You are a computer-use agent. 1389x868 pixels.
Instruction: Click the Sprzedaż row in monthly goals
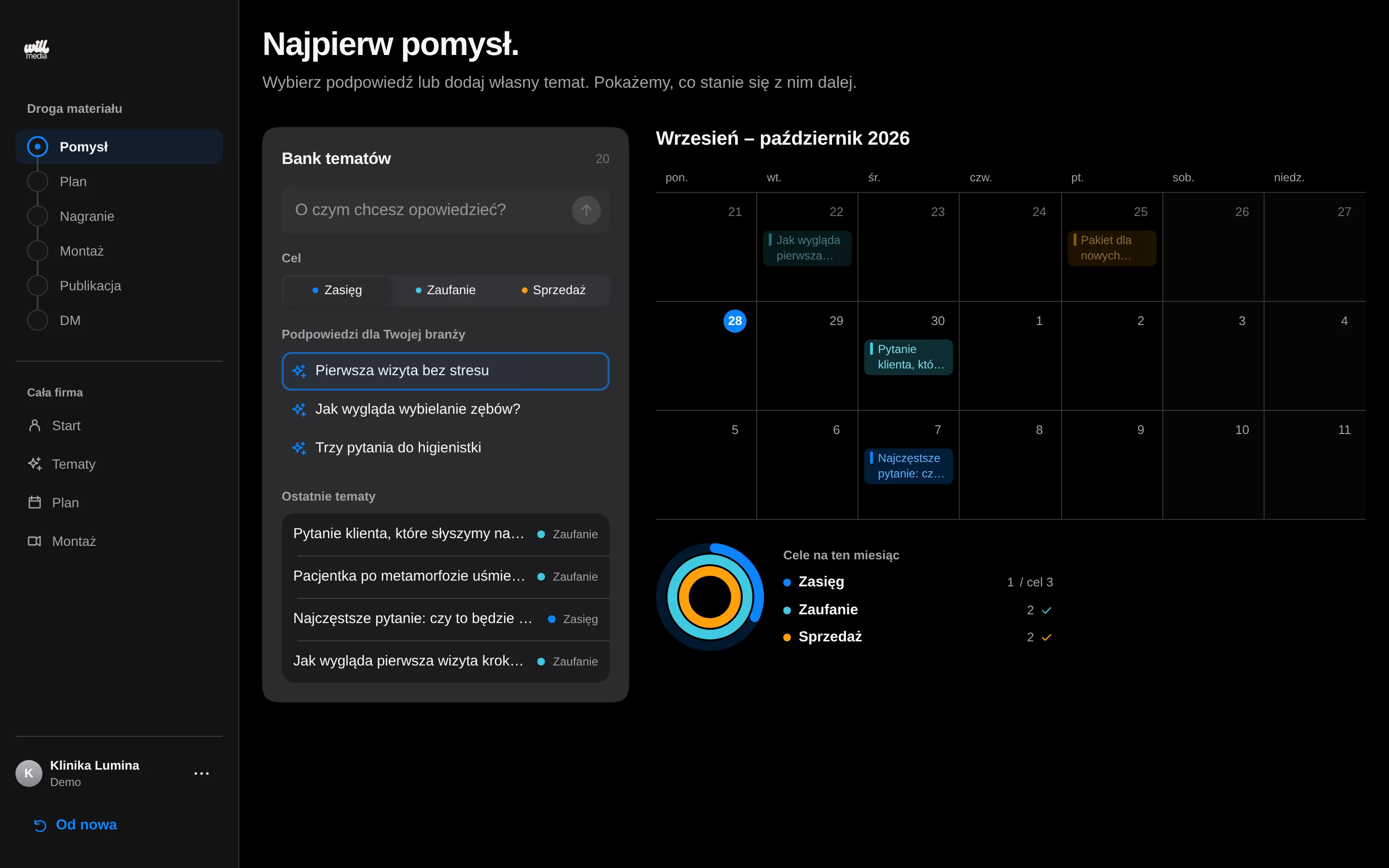pyautogui.click(x=918, y=637)
